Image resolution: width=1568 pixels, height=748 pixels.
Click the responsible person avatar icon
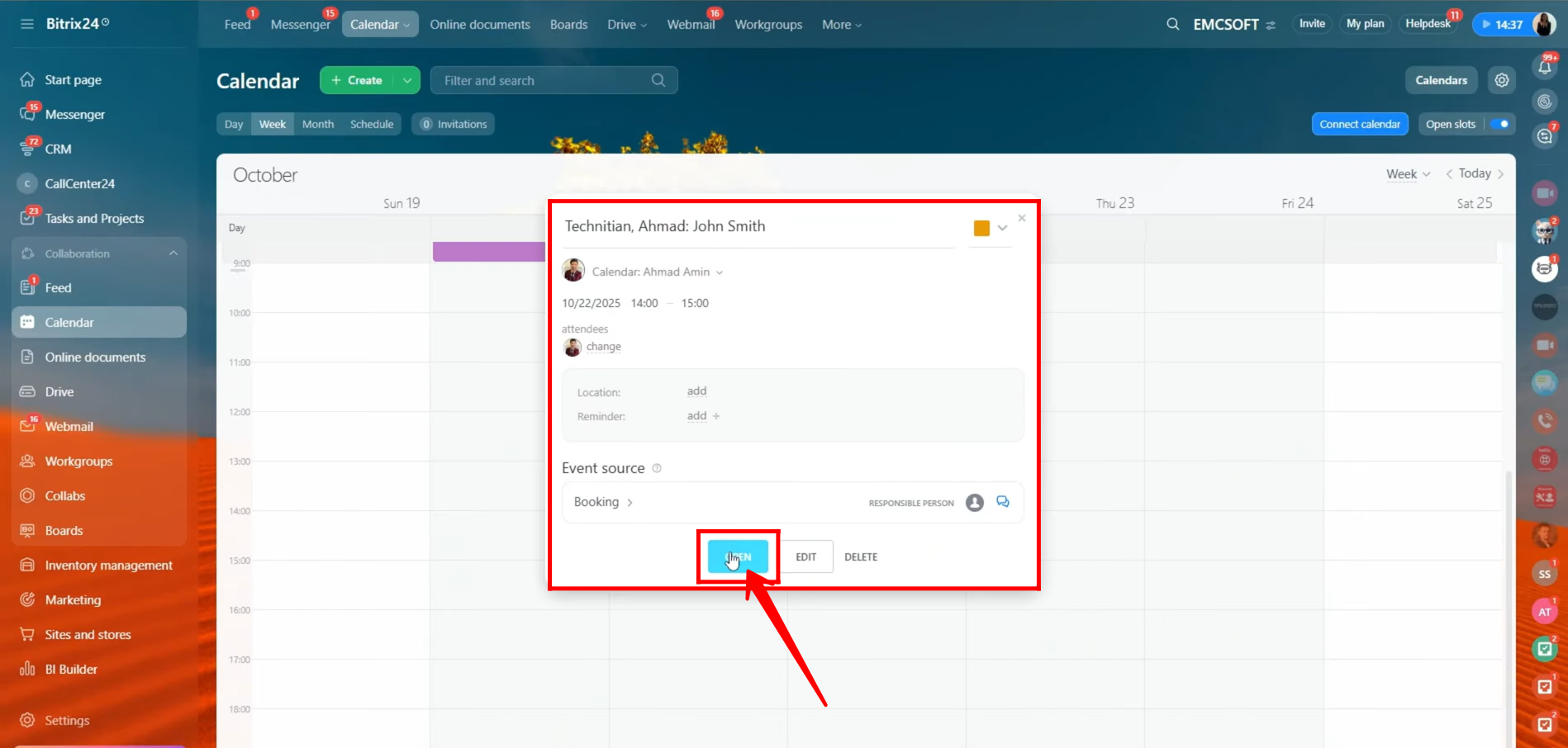974,502
